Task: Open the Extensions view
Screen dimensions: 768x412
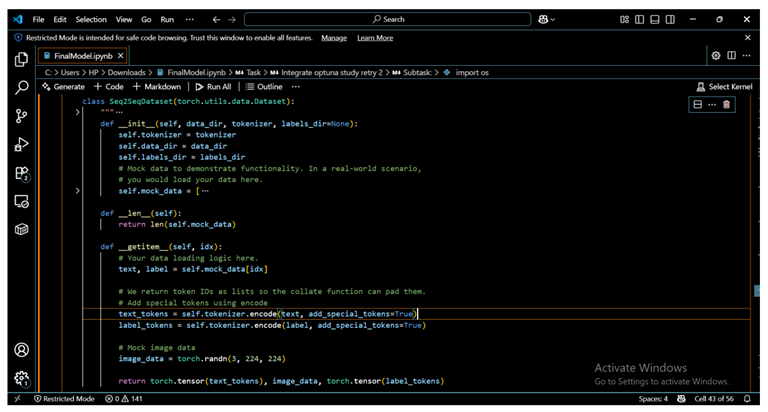Action: [x=21, y=174]
